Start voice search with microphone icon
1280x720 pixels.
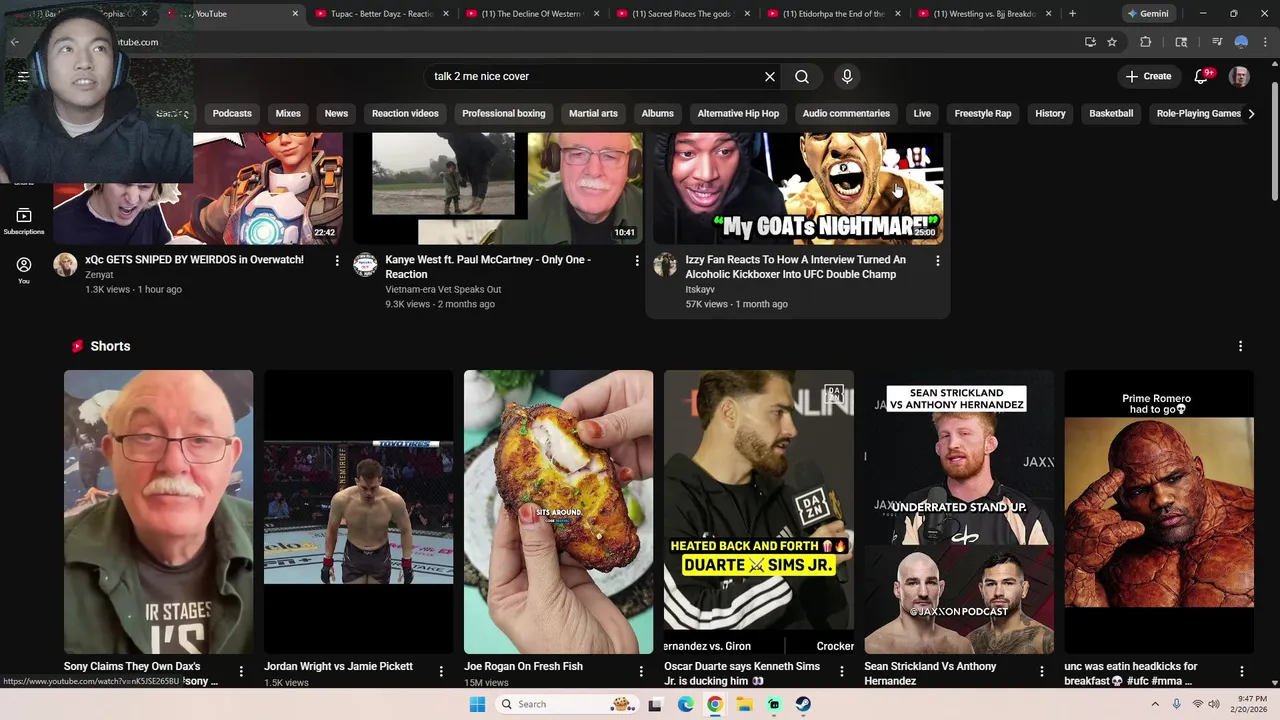(847, 76)
